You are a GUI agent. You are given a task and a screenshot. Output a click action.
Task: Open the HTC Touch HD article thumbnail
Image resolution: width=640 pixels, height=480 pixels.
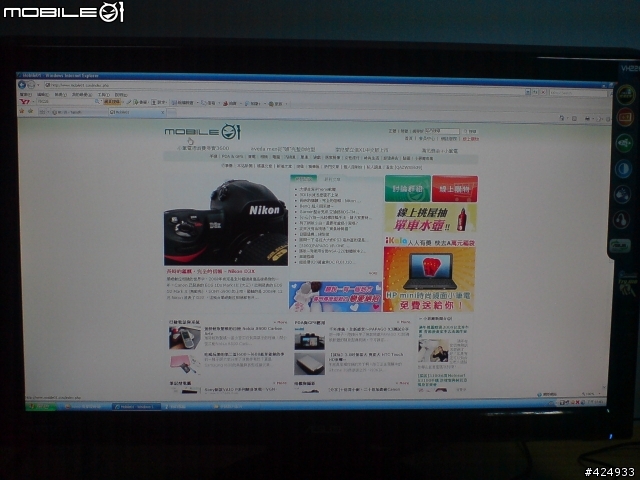[310, 363]
